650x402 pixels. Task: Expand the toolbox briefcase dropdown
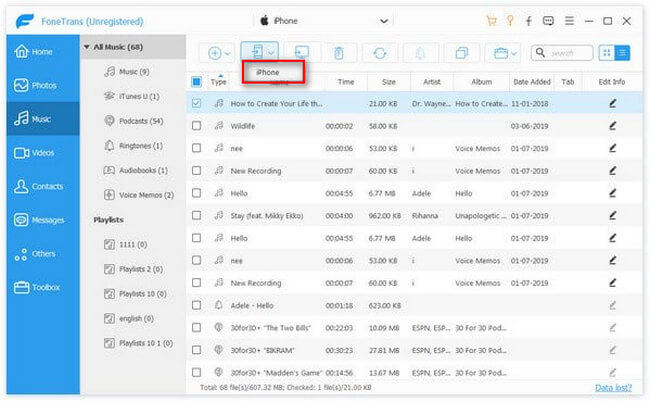[505, 52]
